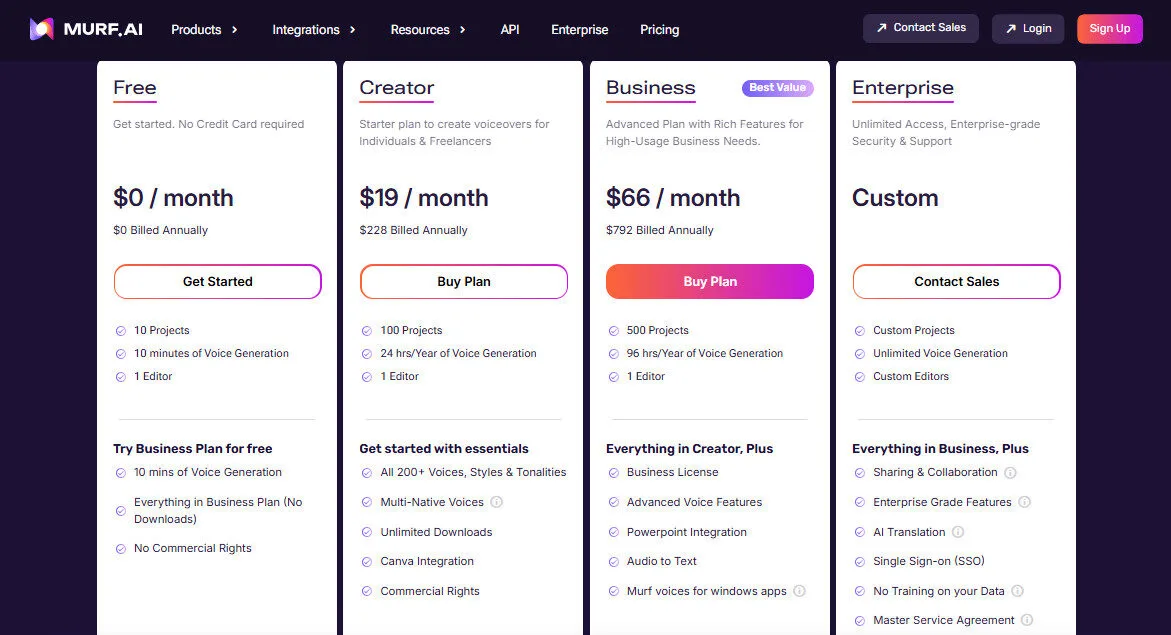Click info icon beside Murf voices for windows apps

800,591
